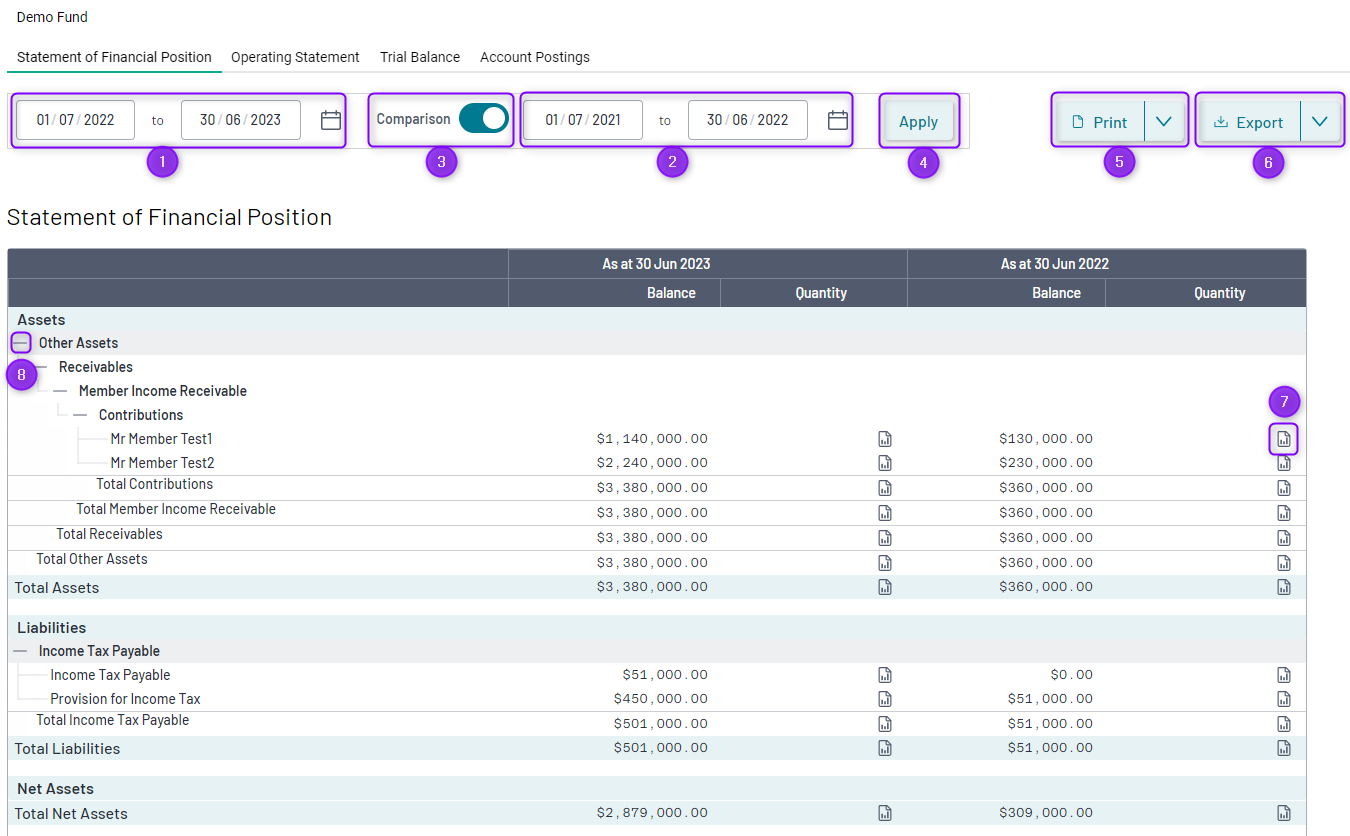
Task: Open calendar picker for the primary date range
Action: 331,120
